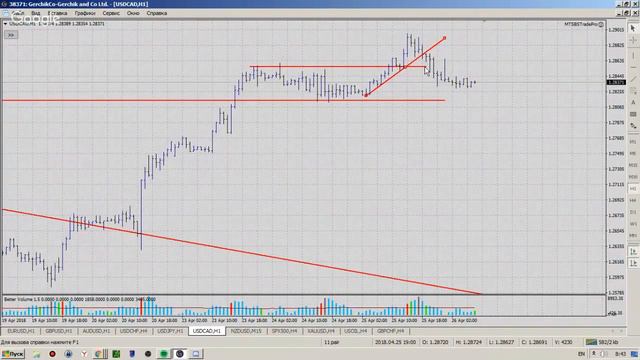The height and width of the screenshot is (360, 640).
Task: Open the Файл menu
Action: [x=18, y=13]
